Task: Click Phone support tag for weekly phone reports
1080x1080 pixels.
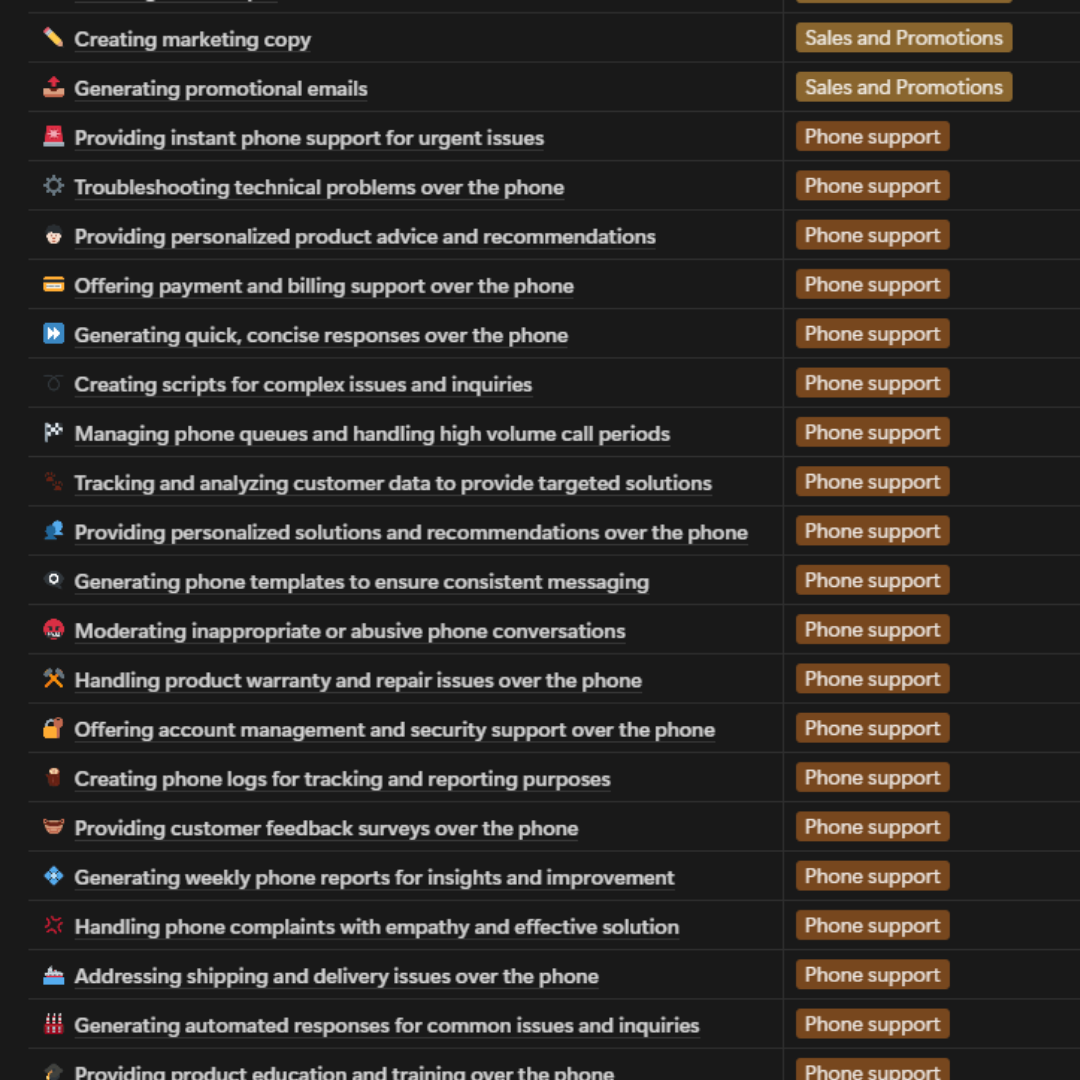Action: [872, 876]
